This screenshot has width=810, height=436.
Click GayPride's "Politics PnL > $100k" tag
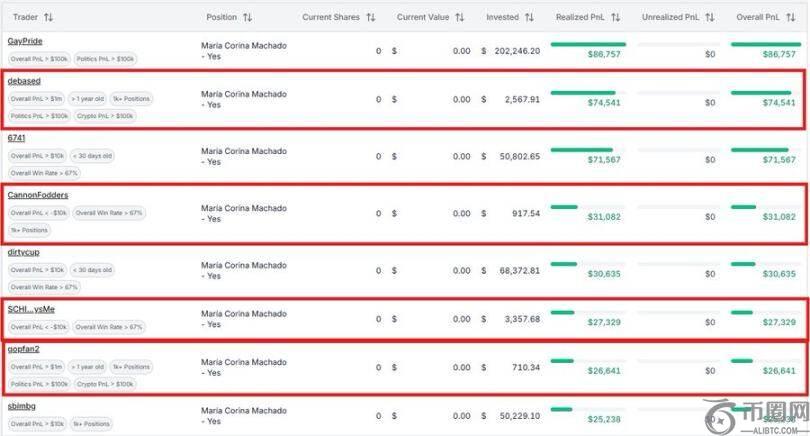tap(105, 59)
